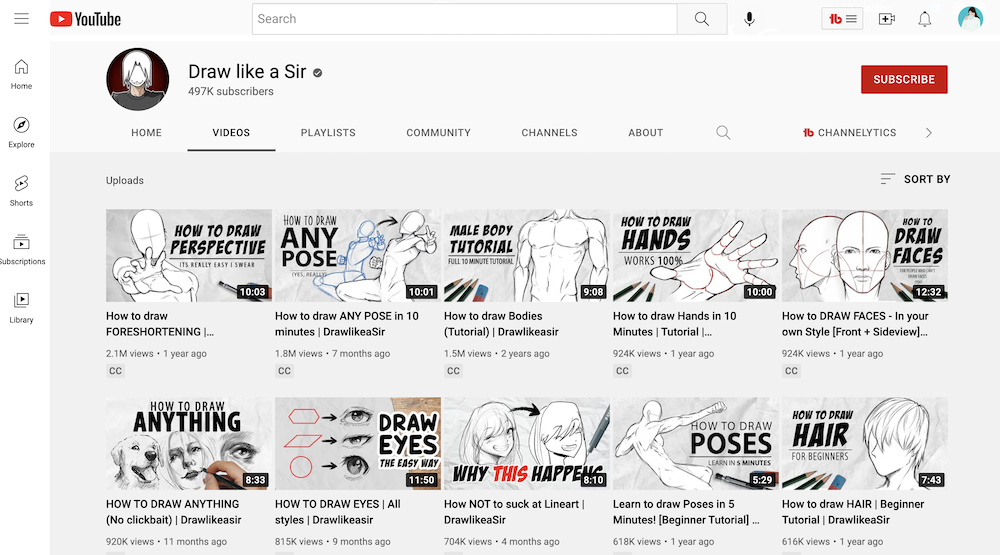Open notifications bell
Screen dimensions: 1000x555
(925, 19)
